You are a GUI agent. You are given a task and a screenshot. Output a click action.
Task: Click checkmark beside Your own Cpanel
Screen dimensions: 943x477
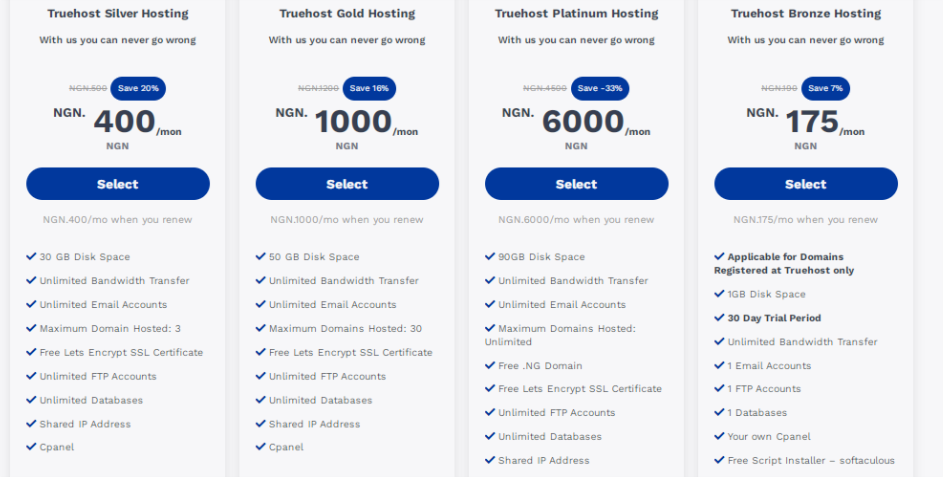pyautogui.click(x=719, y=436)
